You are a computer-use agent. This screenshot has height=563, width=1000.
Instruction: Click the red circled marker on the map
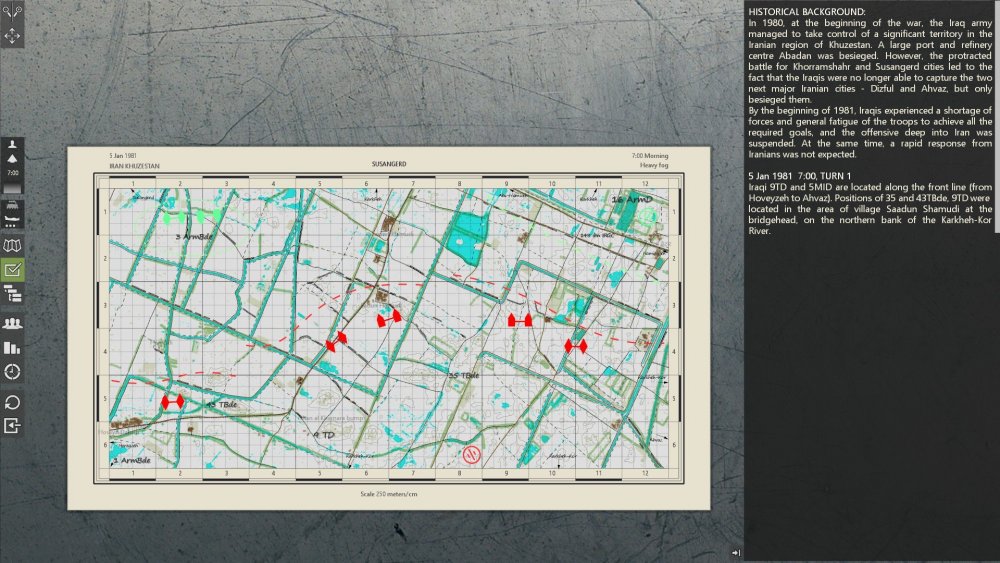(467, 452)
